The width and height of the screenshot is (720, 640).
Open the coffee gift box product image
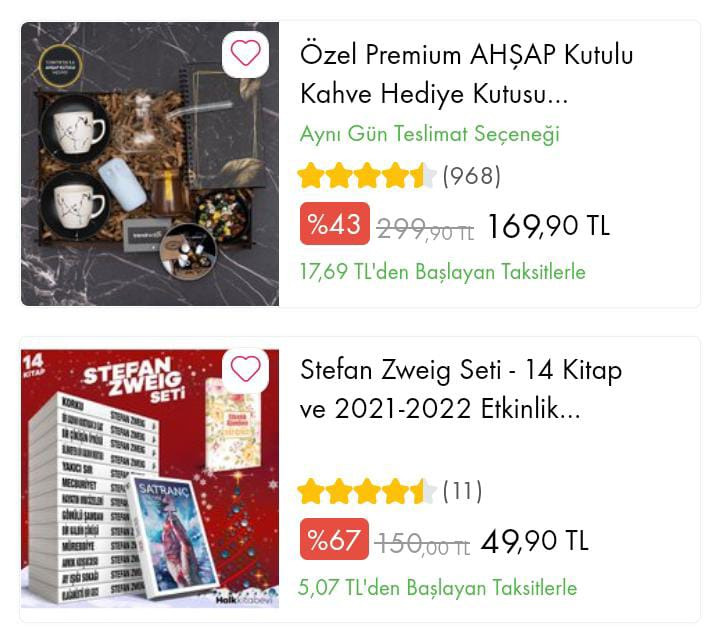coord(150,164)
